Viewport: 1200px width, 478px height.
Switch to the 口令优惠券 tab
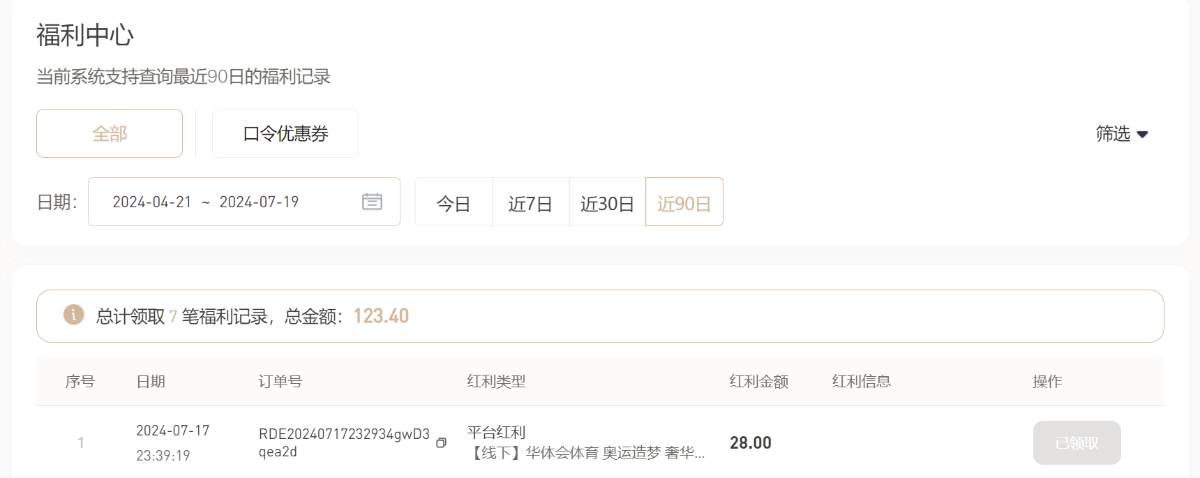pyautogui.click(x=285, y=134)
